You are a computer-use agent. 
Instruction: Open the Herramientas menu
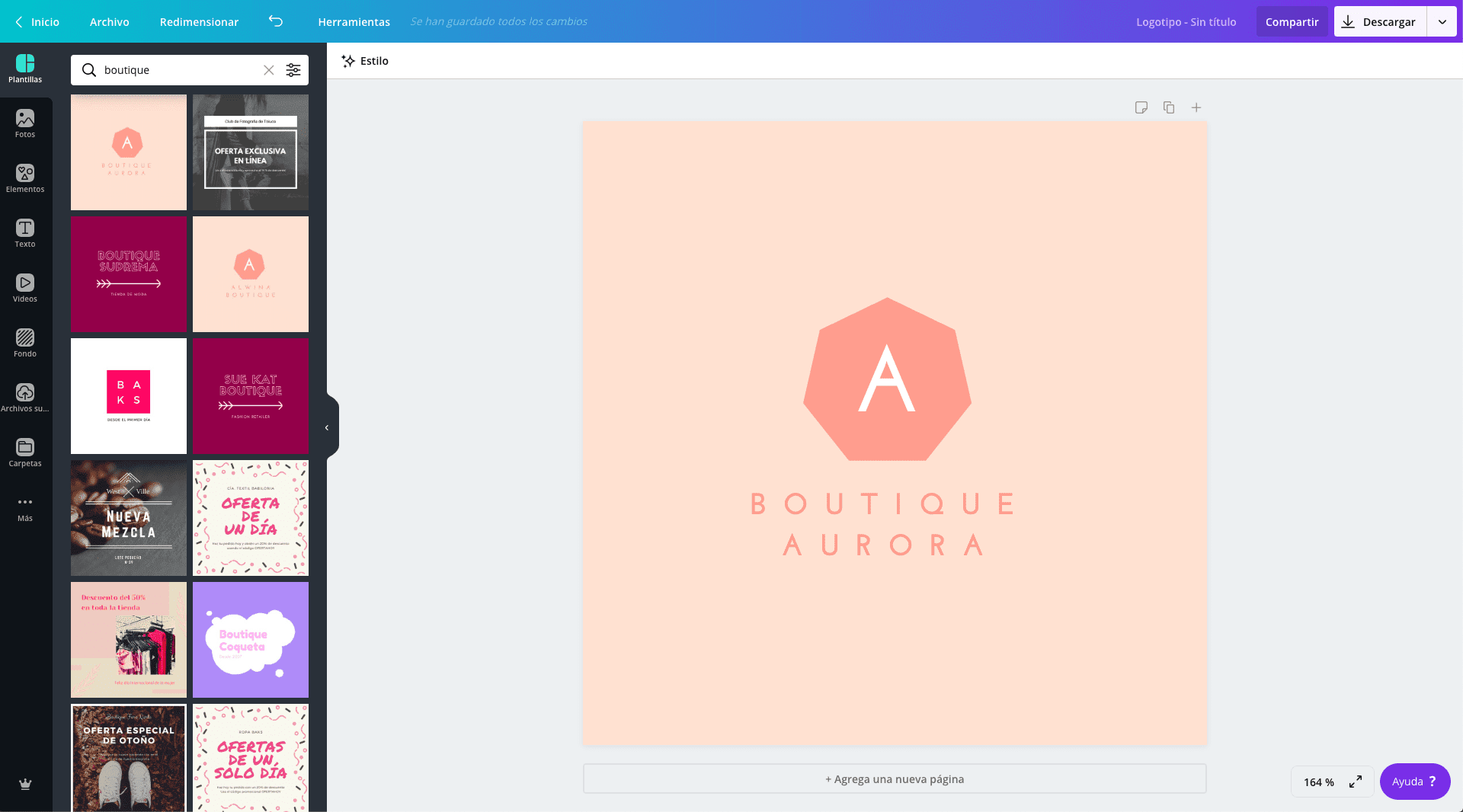354,22
